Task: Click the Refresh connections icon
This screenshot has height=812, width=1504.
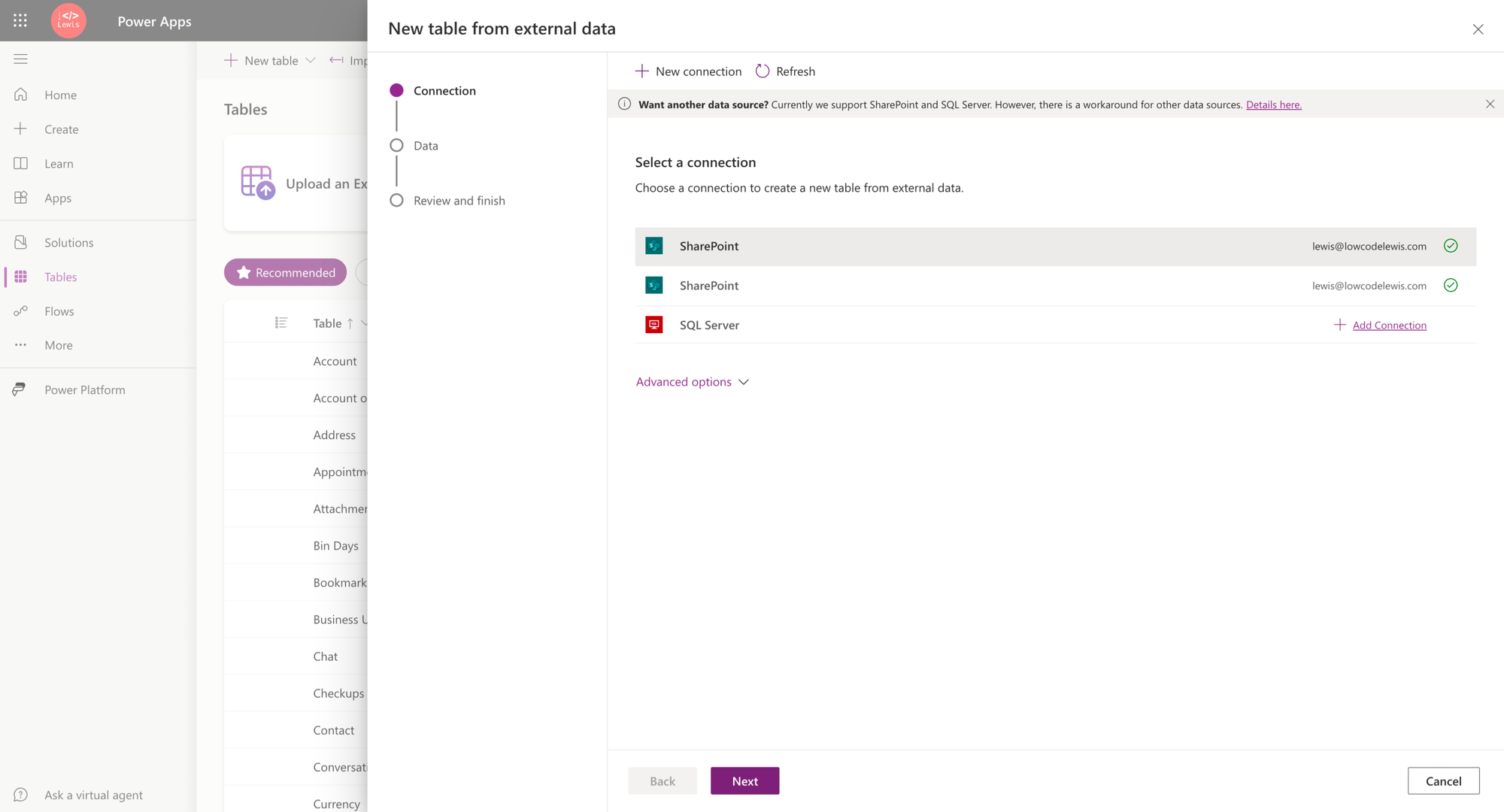Action: click(x=762, y=71)
